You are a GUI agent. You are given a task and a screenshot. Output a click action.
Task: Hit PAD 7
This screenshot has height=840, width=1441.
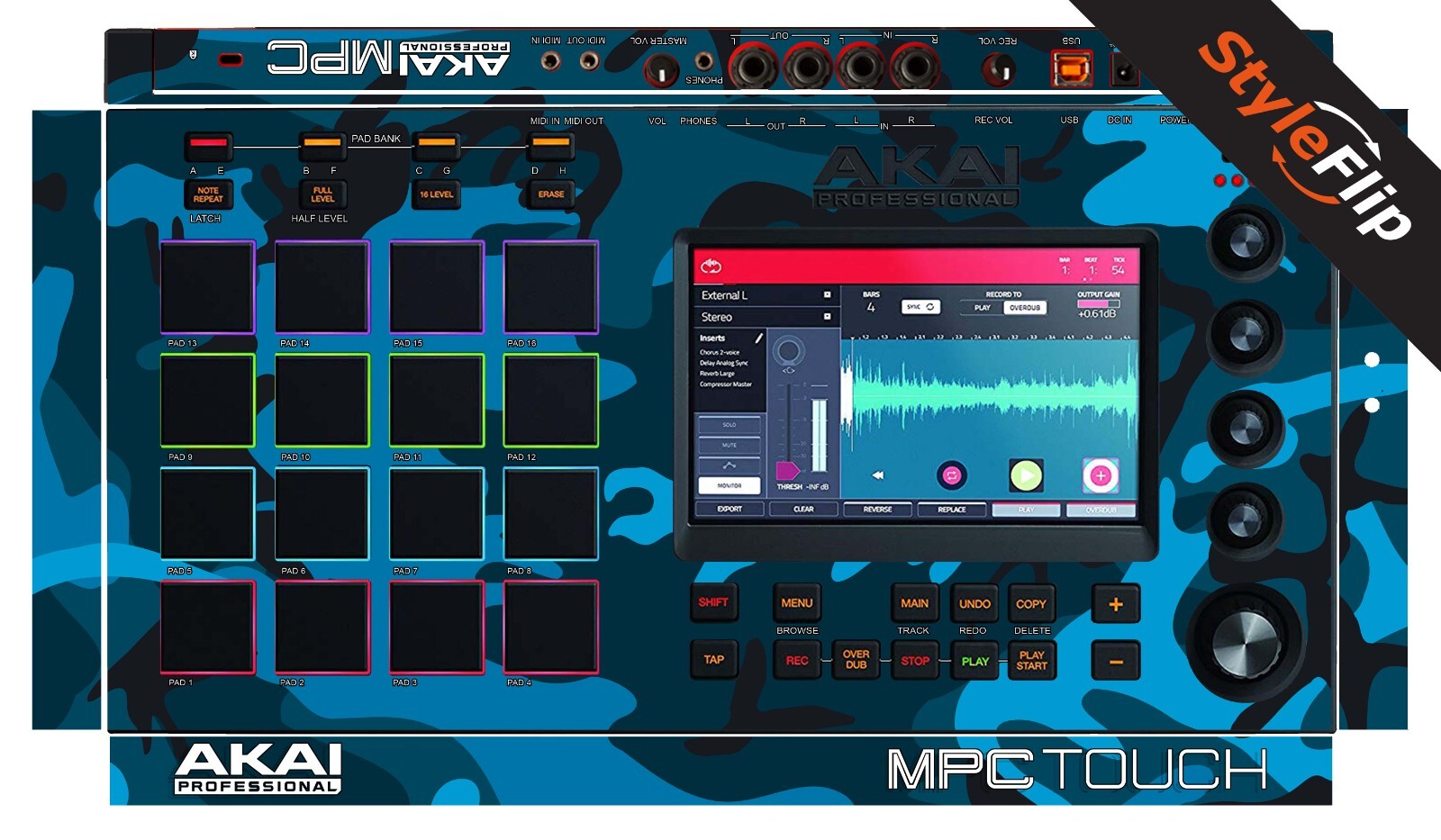pos(437,514)
